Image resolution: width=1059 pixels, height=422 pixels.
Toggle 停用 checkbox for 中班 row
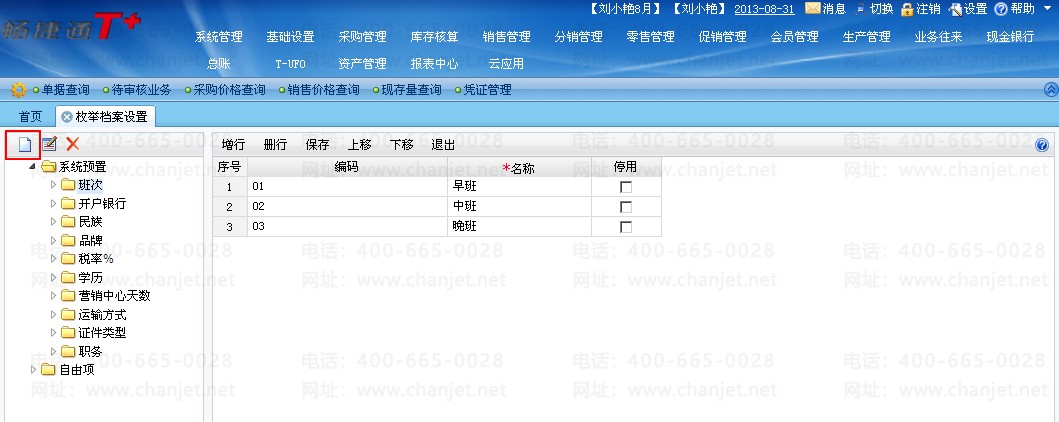pos(626,207)
